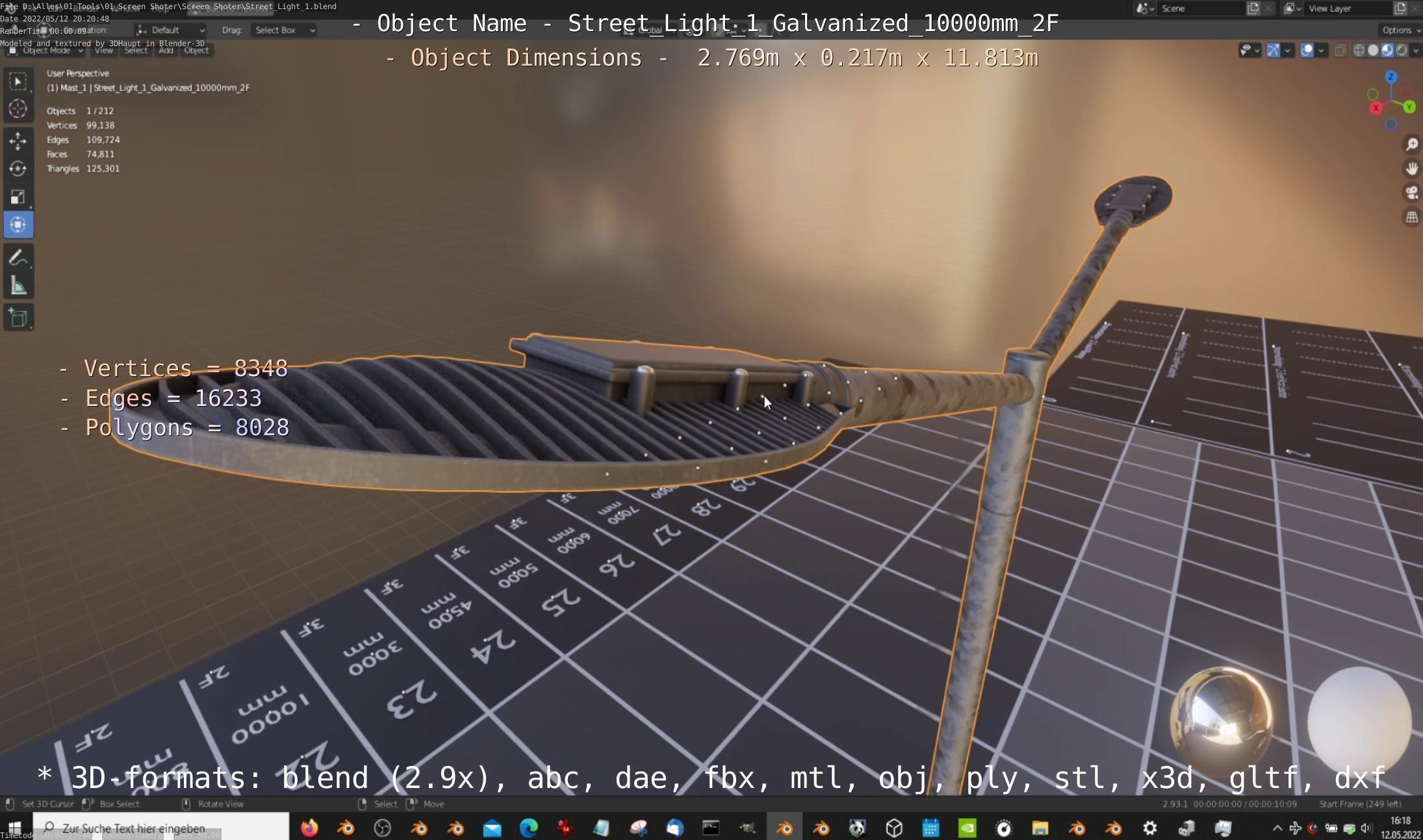
Task: Click the View Layer name field
Action: point(1349,8)
